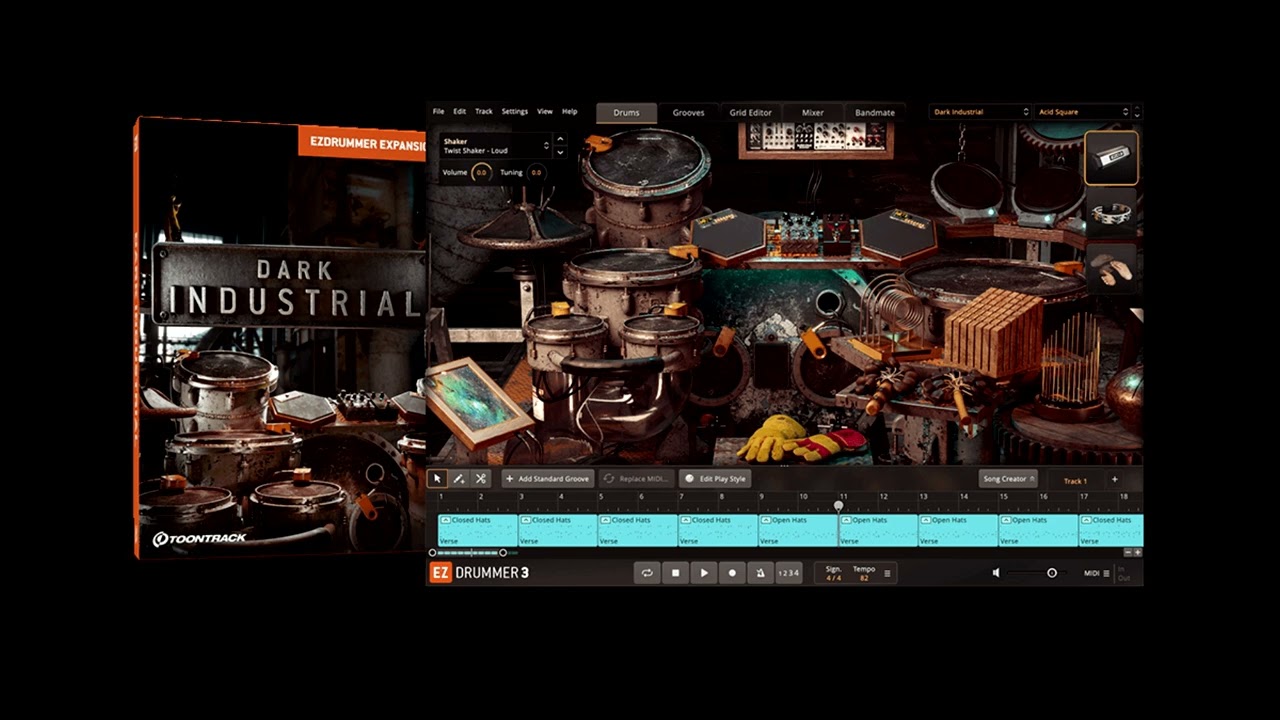Select the Open Hats clip at bar 15
Image resolution: width=1280 pixels, height=720 pixels.
coord(1037,530)
